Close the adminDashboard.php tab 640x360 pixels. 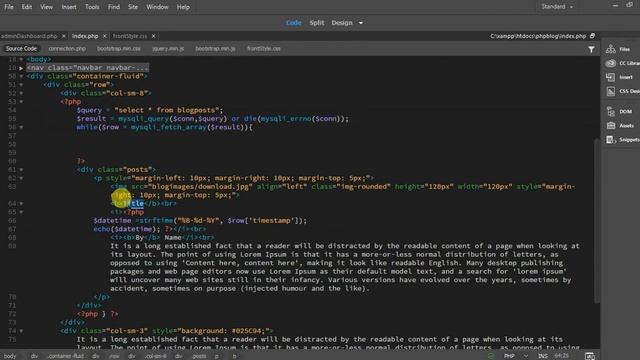tap(64, 36)
